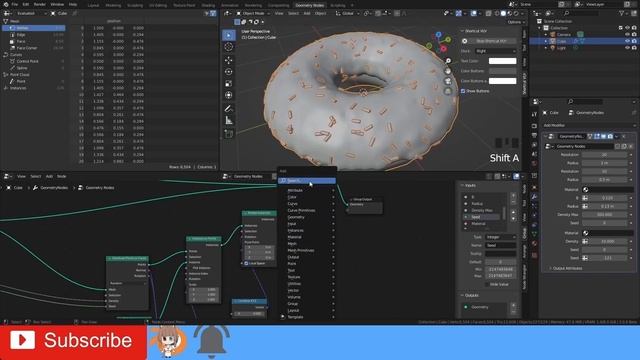Click the Blender logo in the top bar
This screenshot has height=360, width=640.
coord(5,4)
